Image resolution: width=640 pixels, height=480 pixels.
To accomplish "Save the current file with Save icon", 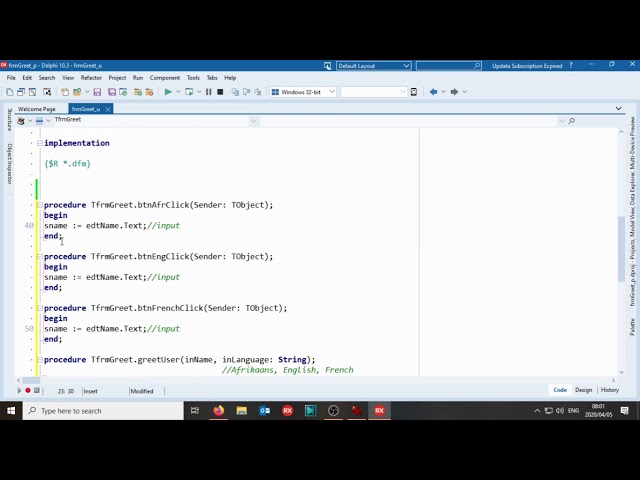I will [97, 92].
